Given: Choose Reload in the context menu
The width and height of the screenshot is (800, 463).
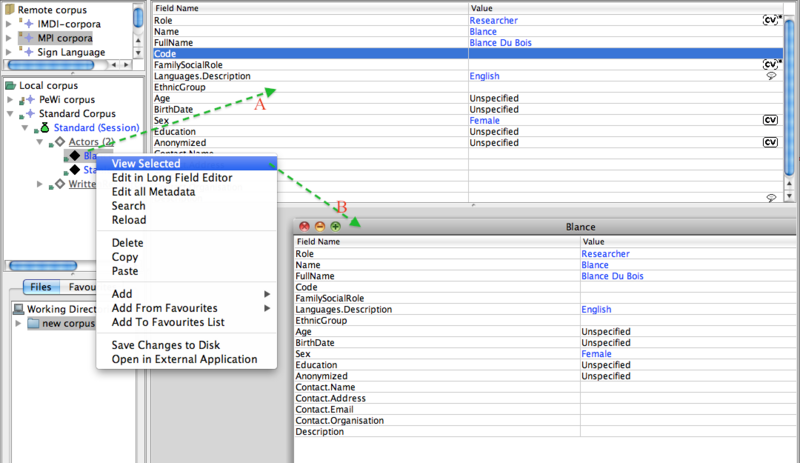Looking at the screenshot, I should click(x=186, y=220).
